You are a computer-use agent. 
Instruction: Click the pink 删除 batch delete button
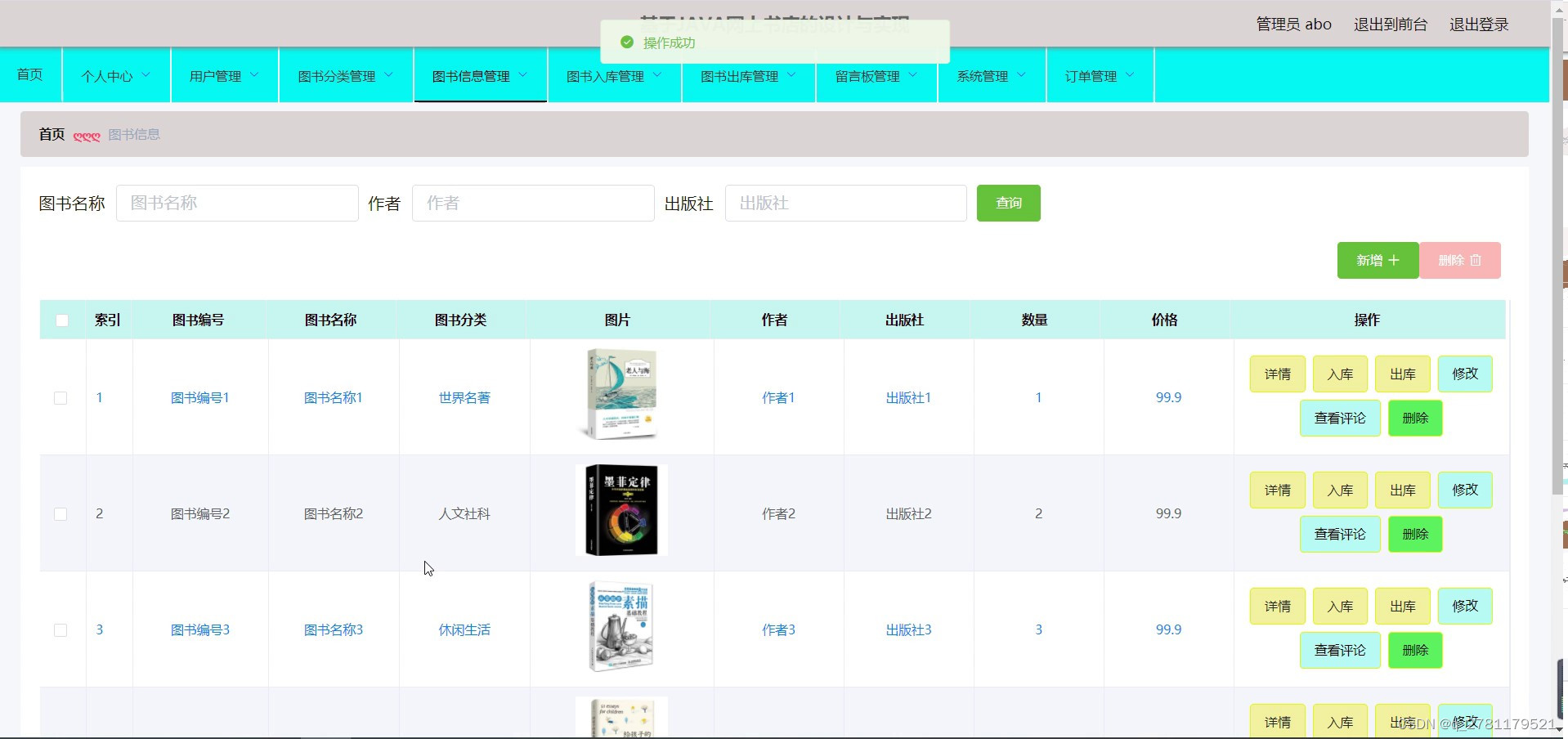[x=1460, y=260]
